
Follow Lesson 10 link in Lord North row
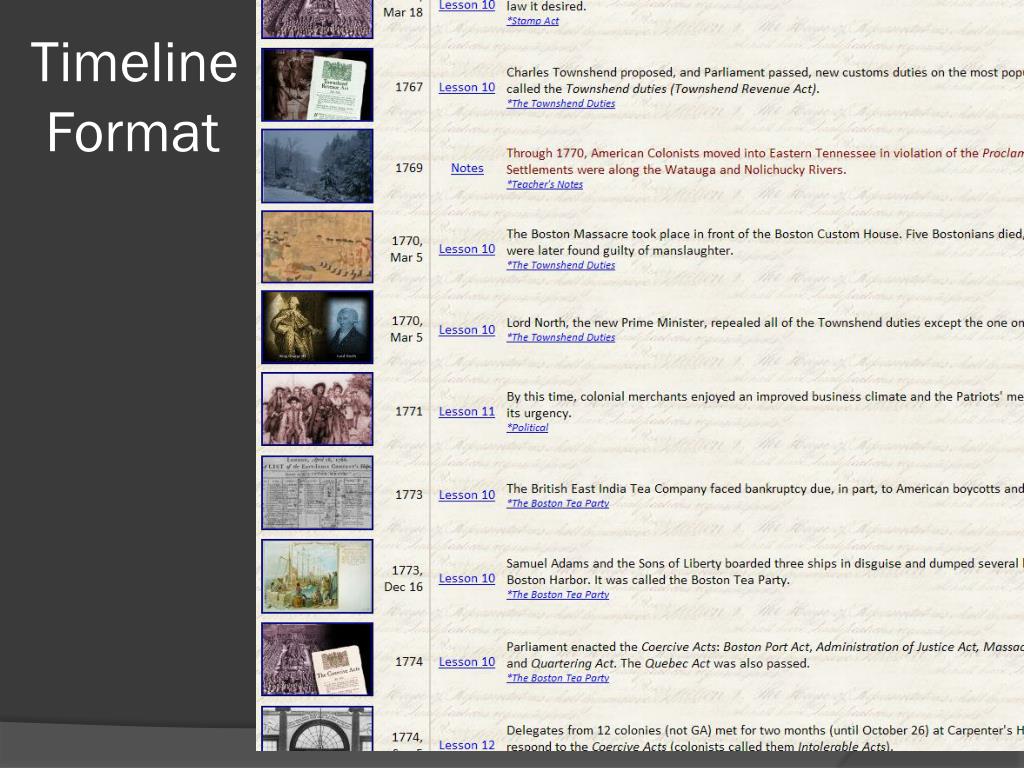pos(467,330)
